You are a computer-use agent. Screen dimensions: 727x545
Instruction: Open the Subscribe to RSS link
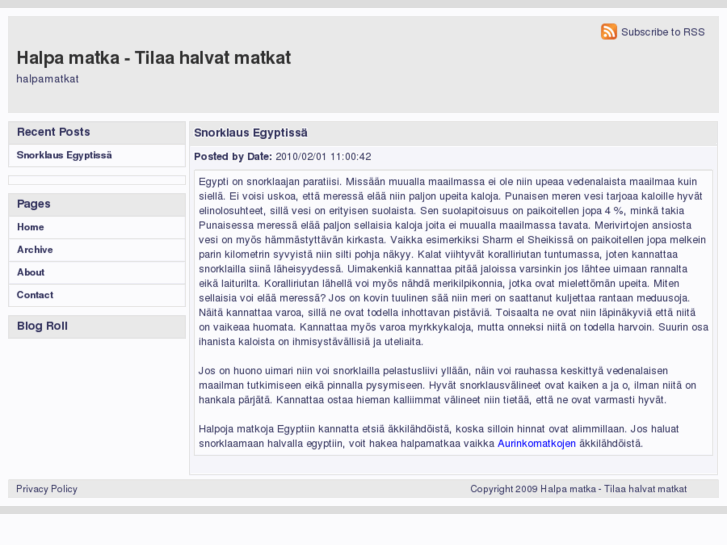(x=663, y=32)
